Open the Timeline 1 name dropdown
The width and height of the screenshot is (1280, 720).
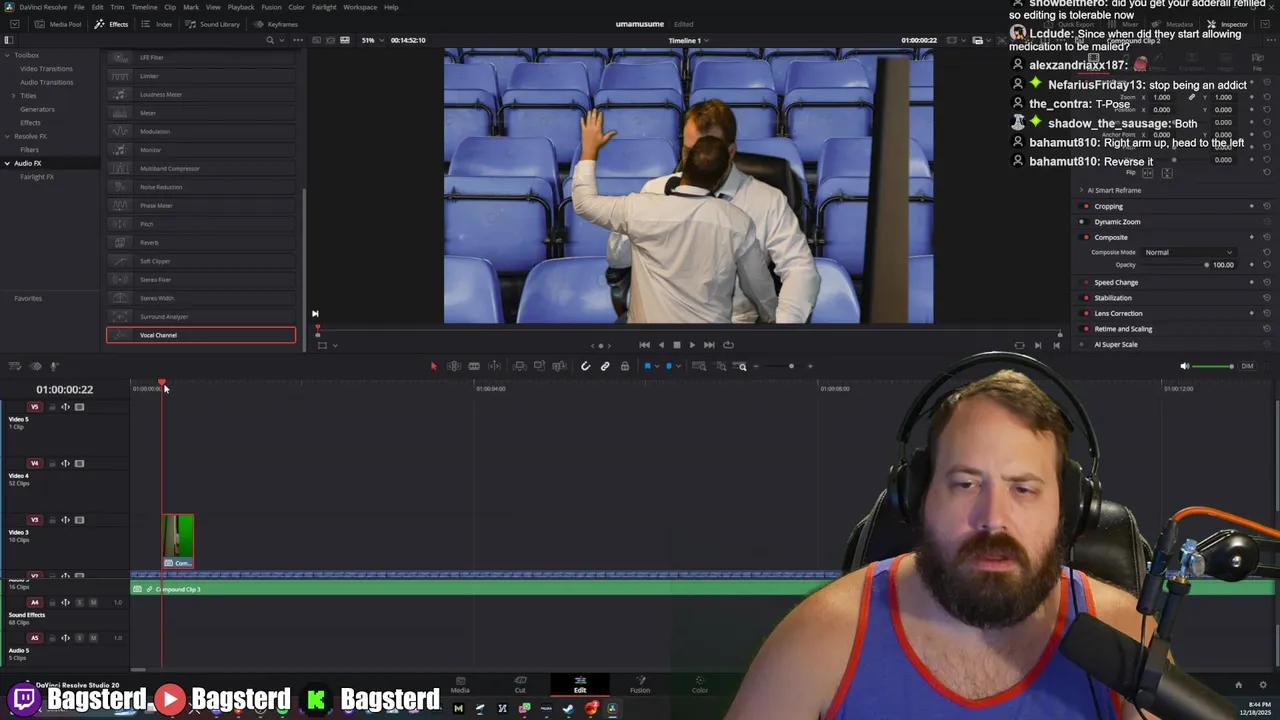click(x=688, y=40)
